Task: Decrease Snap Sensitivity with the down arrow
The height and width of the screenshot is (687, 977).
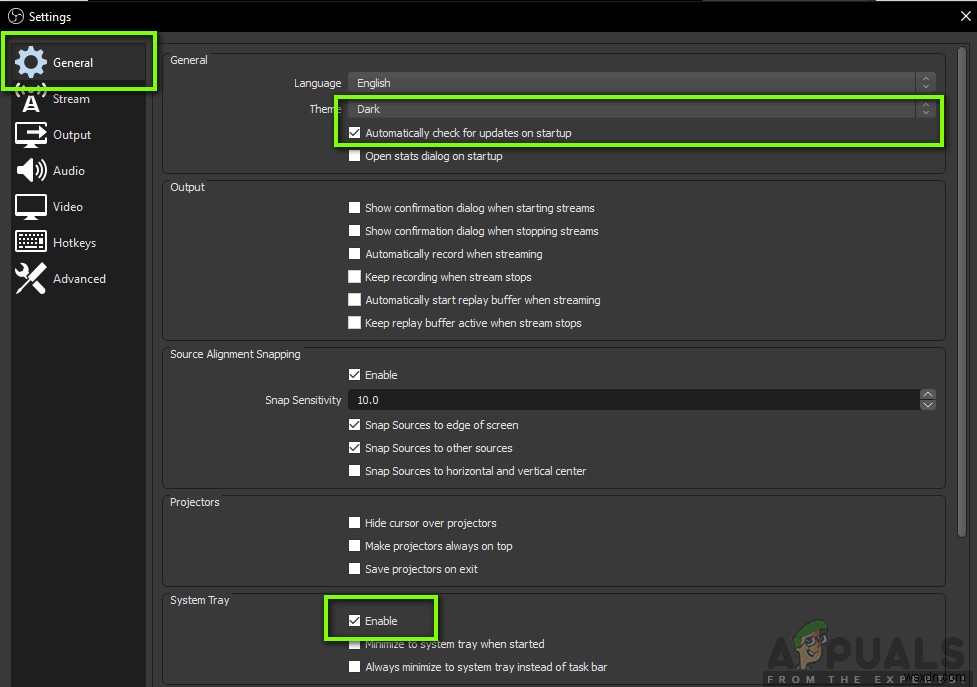Action: click(927, 405)
